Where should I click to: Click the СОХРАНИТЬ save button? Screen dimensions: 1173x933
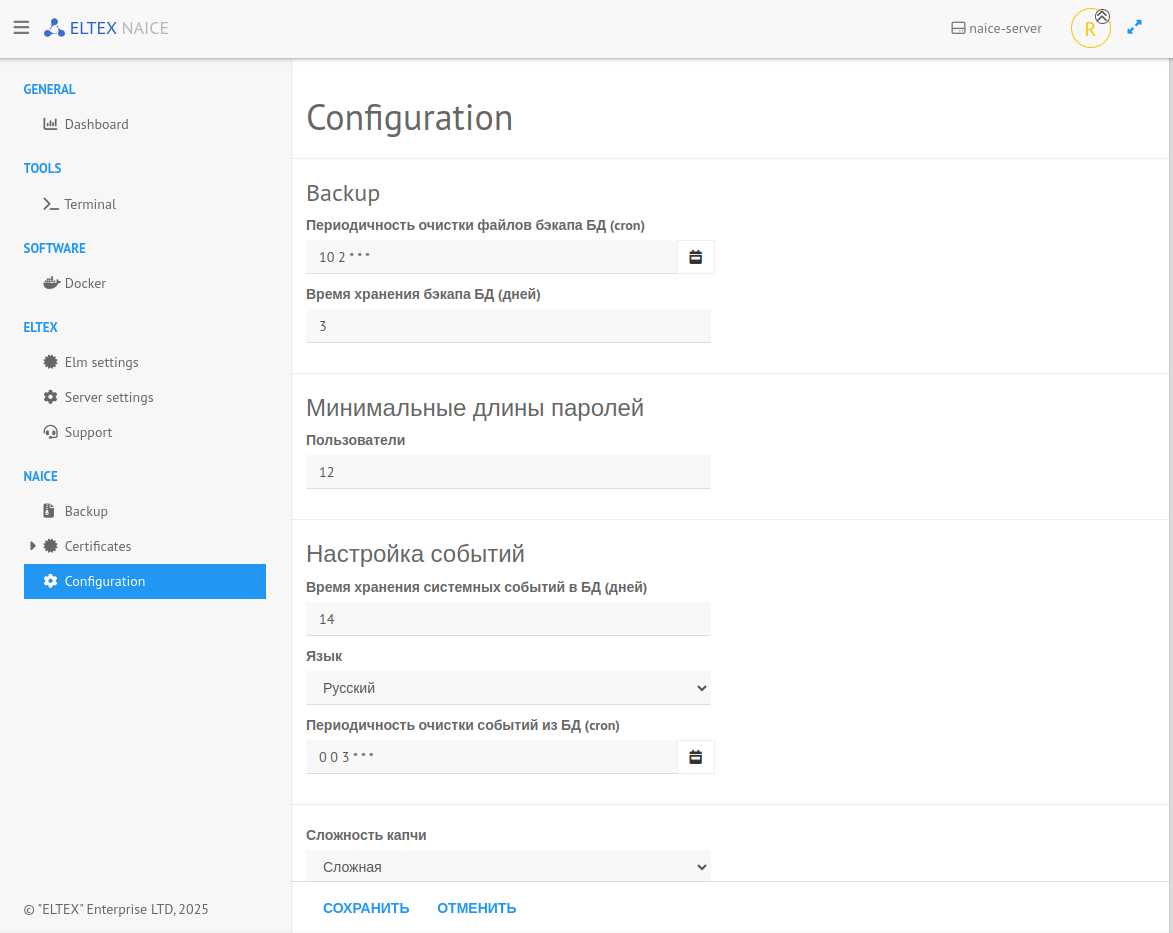tap(366, 908)
